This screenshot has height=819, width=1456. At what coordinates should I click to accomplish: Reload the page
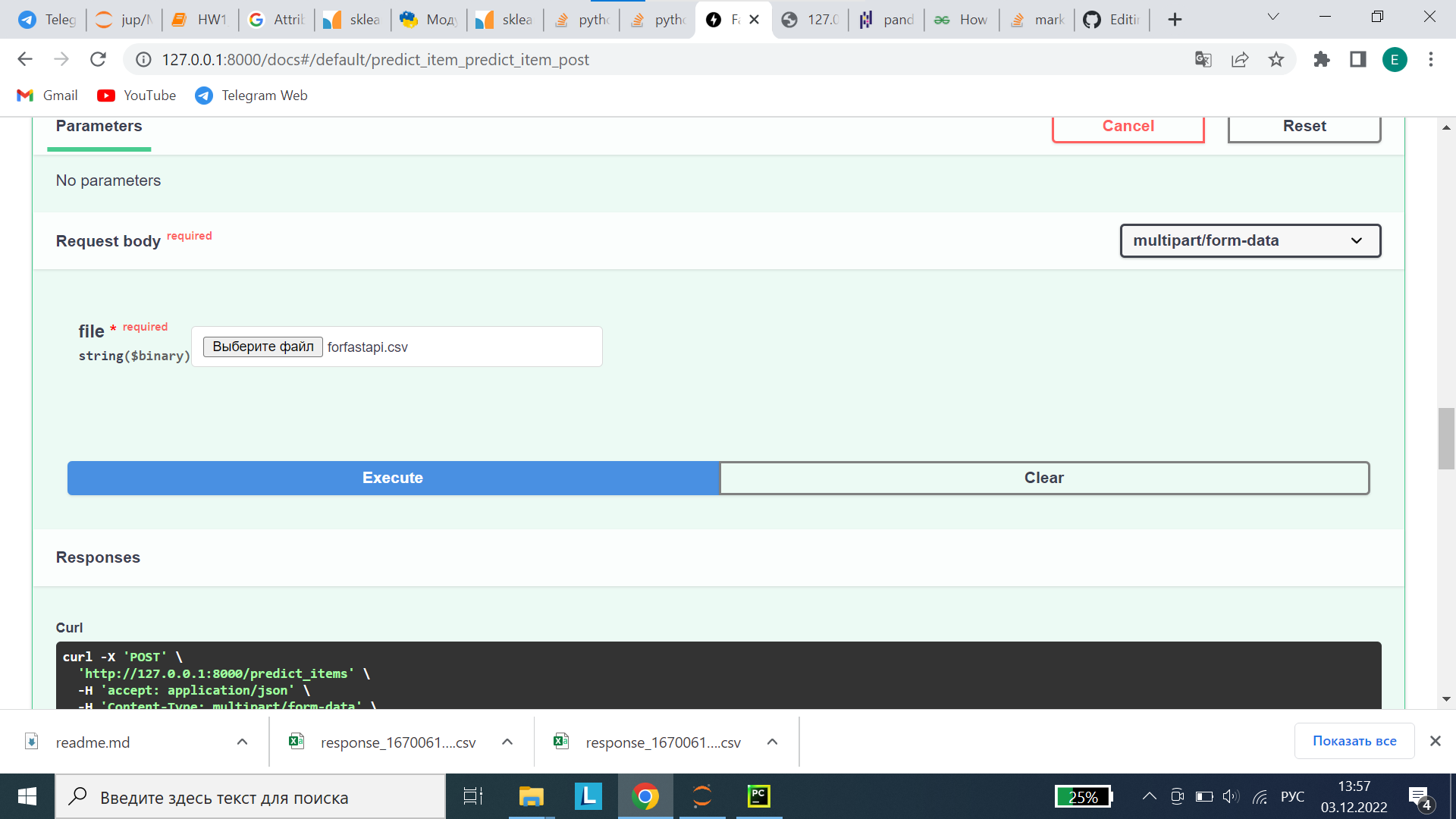click(98, 59)
